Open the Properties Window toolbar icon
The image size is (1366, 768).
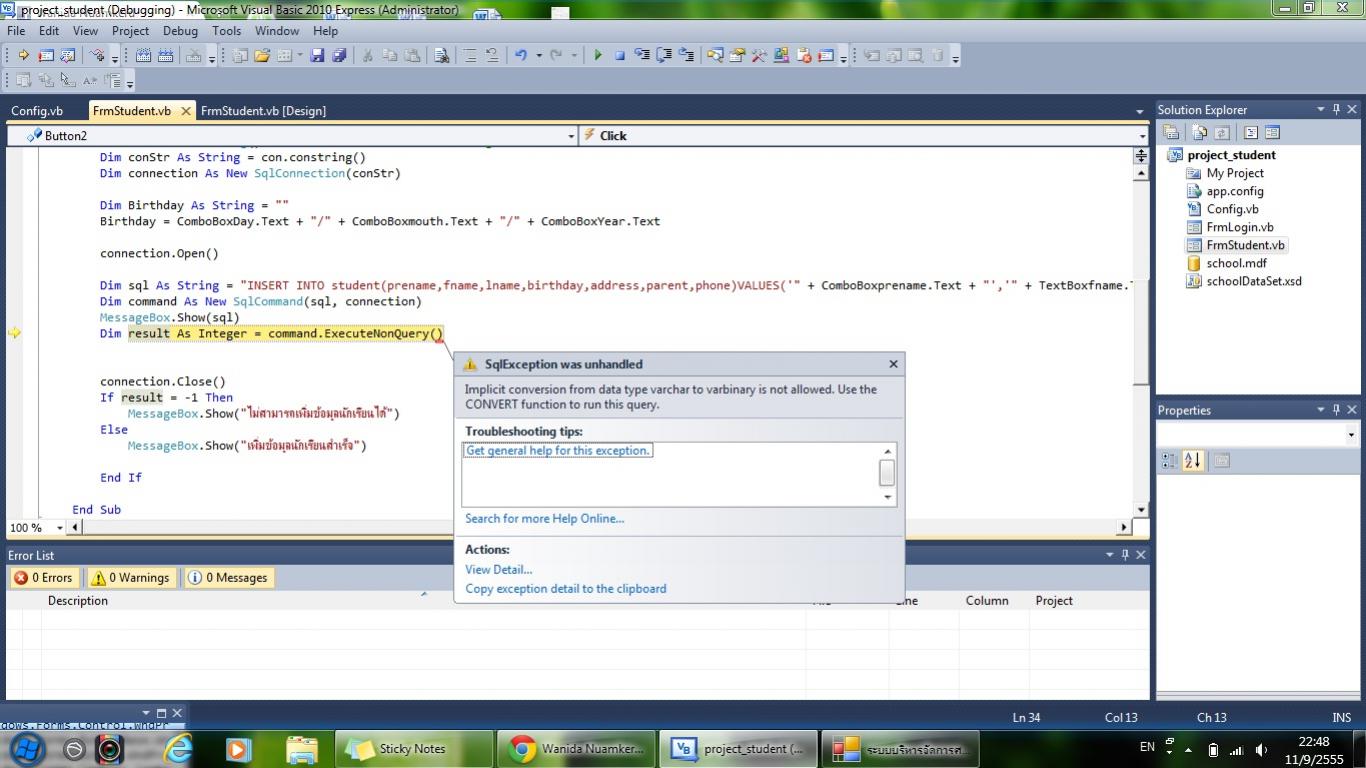tap(737, 56)
